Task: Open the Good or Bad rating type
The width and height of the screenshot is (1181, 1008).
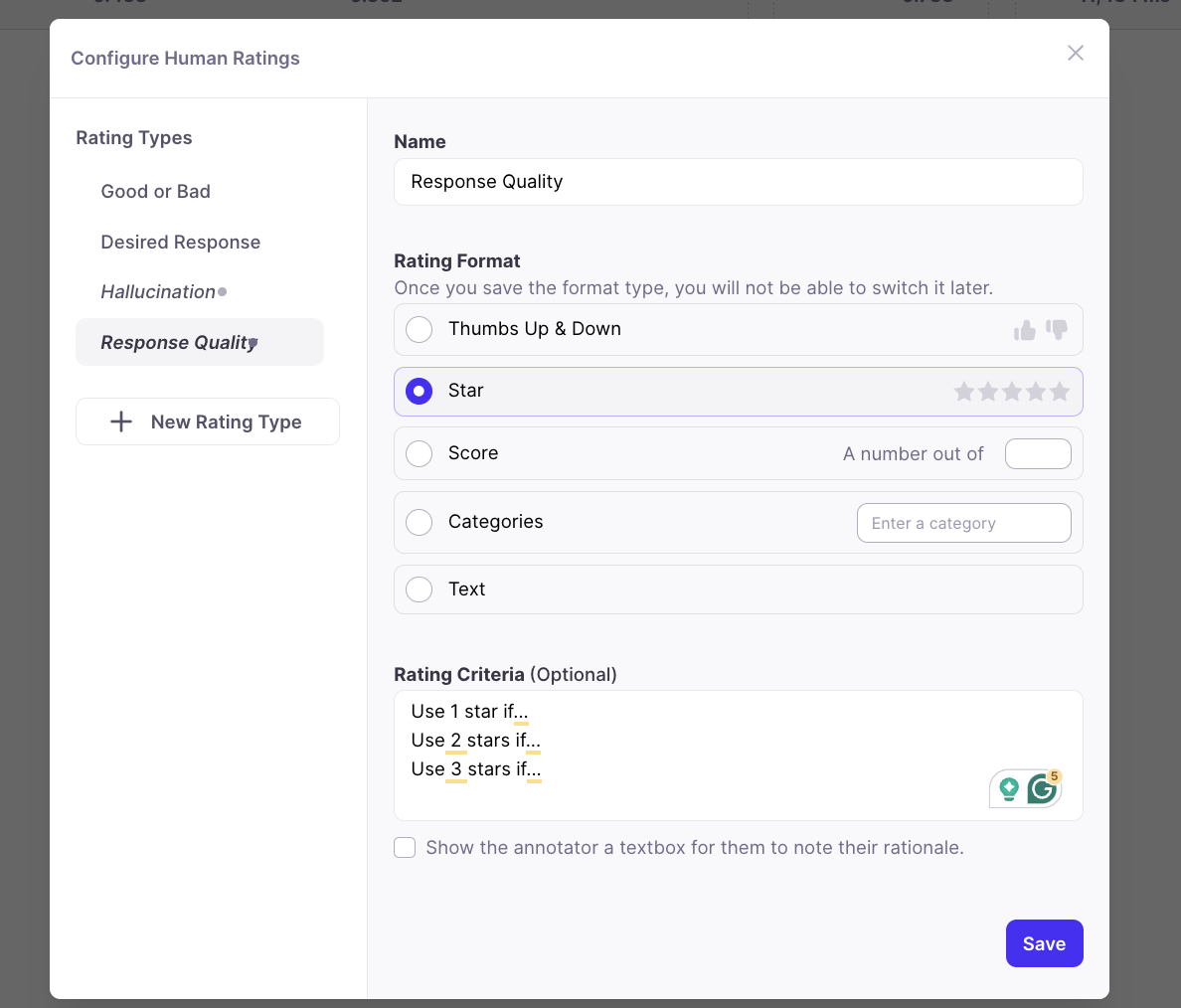Action: pos(156,191)
